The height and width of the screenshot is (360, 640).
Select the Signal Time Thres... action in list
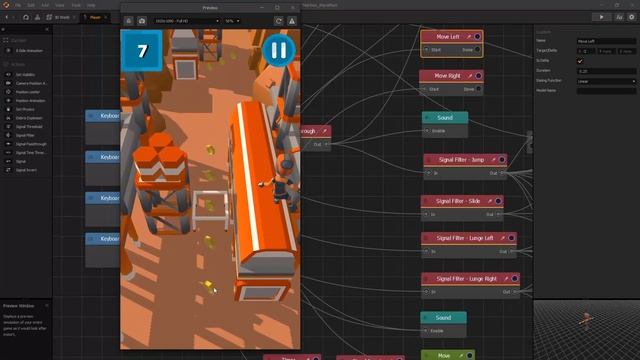pyautogui.click(x=26, y=153)
